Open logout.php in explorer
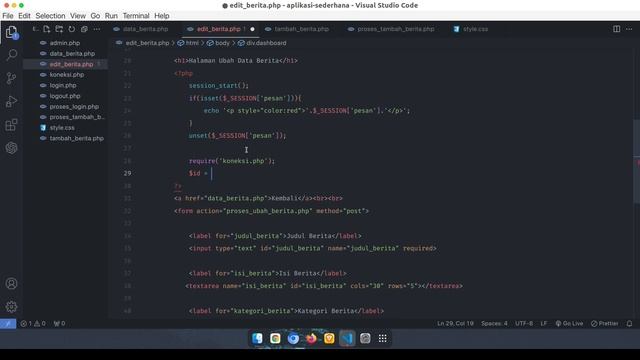The width and height of the screenshot is (640, 360). [x=65, y=96]
